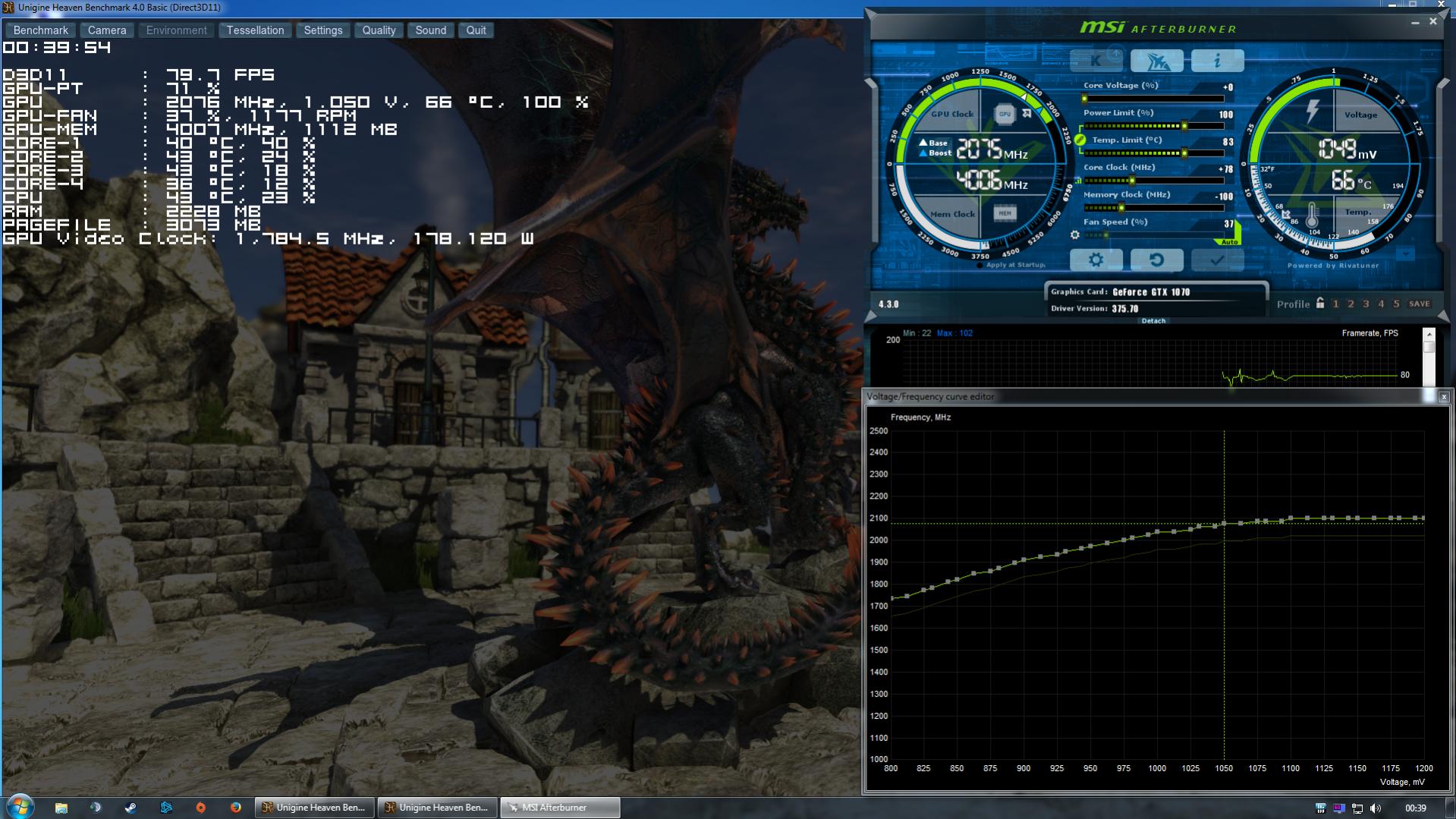This screenshot has width=1456, height=819.
Task: Switch to the first Unigine Heaven taskbar button
Action: (315, 808)
